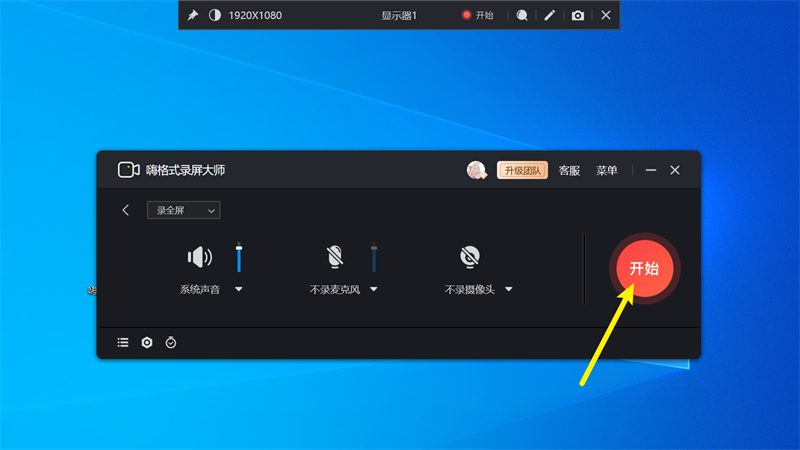Open the 菜单 menu
This screenshot has height=450, width=800.
607,170
